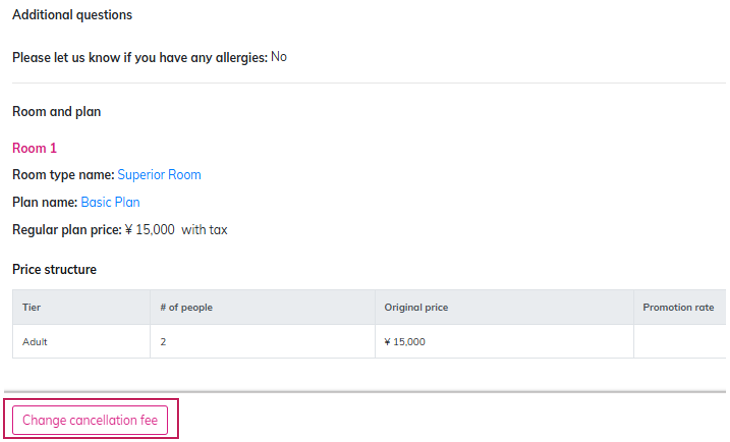Select the ¥ 15,000 original price cell

coord(405,342)
